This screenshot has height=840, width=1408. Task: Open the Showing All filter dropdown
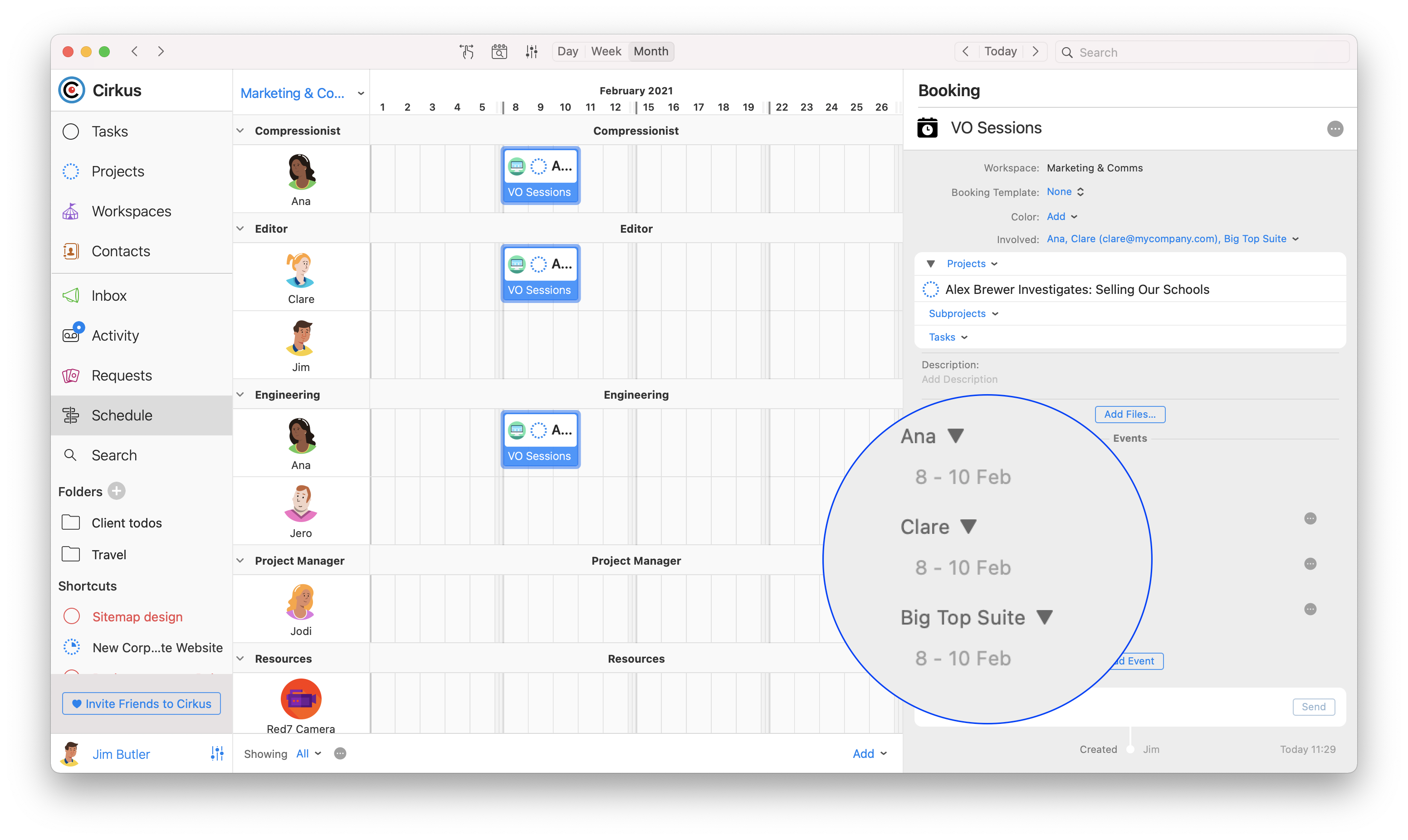tap(309, 753)
